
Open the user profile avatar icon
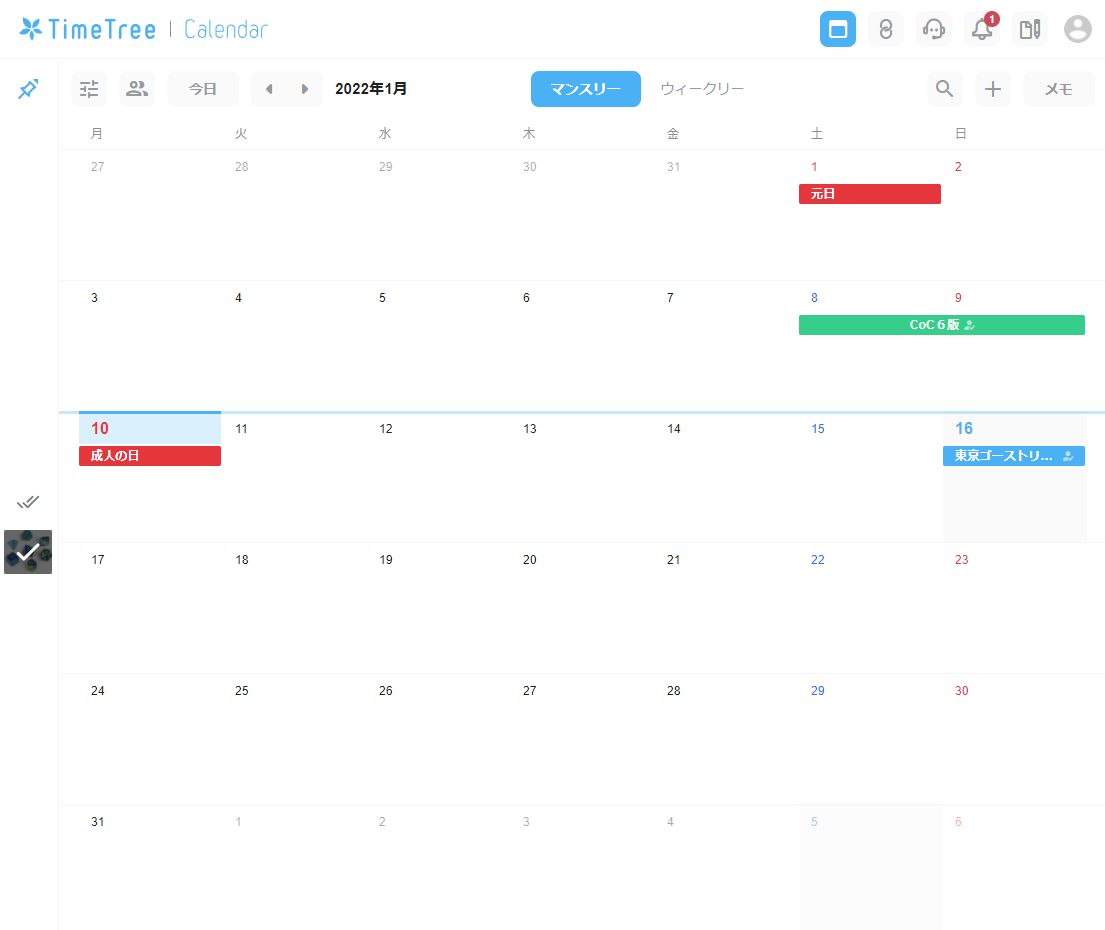point(1077,30)
